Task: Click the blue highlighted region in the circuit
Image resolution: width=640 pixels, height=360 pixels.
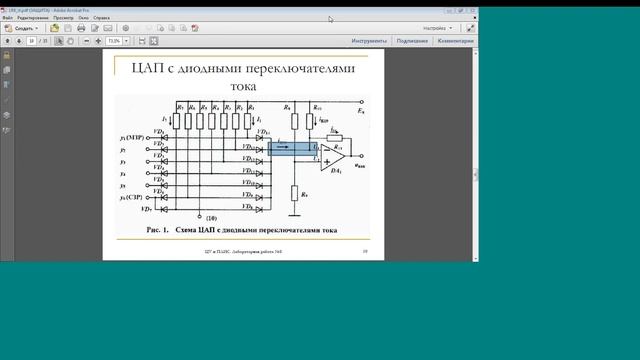Action: [x=293, y=149]
